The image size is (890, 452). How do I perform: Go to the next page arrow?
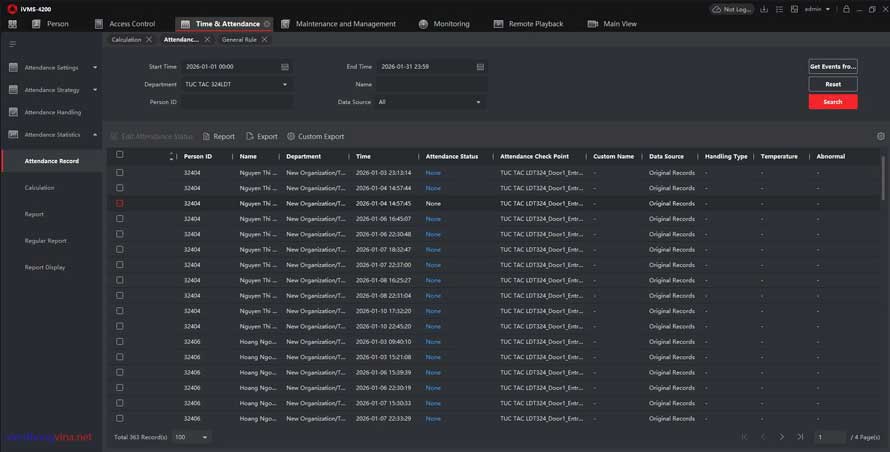pos(781,437)
